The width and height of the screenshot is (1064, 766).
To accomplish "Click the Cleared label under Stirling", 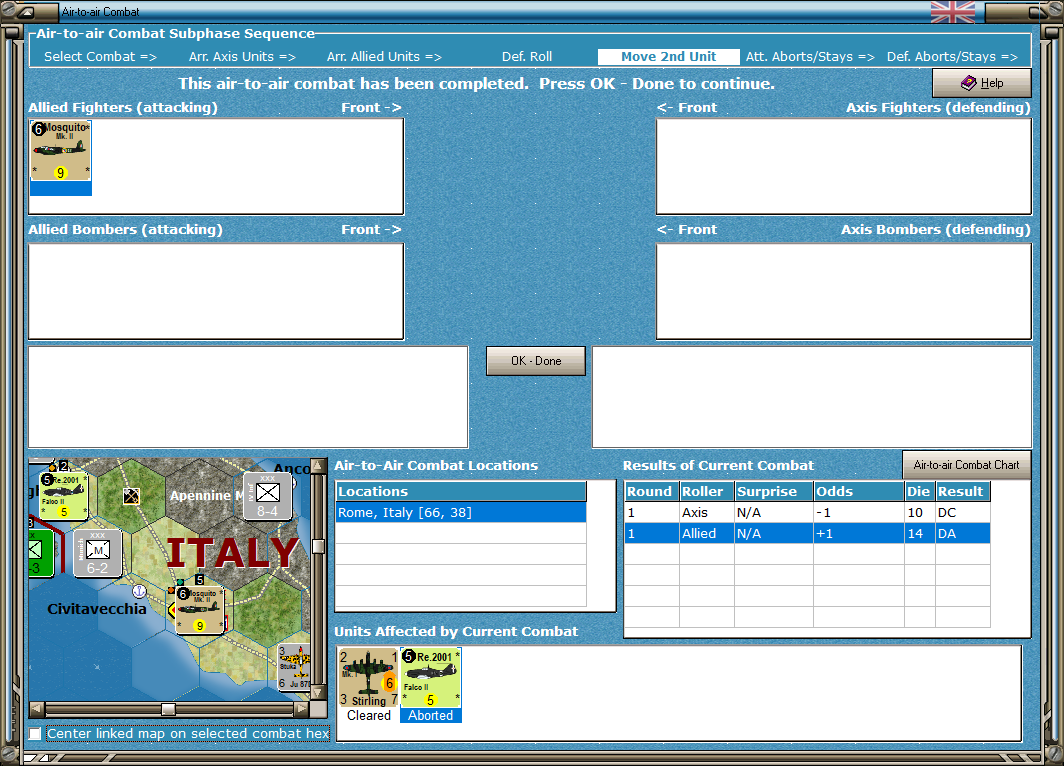I will (368, 715).
